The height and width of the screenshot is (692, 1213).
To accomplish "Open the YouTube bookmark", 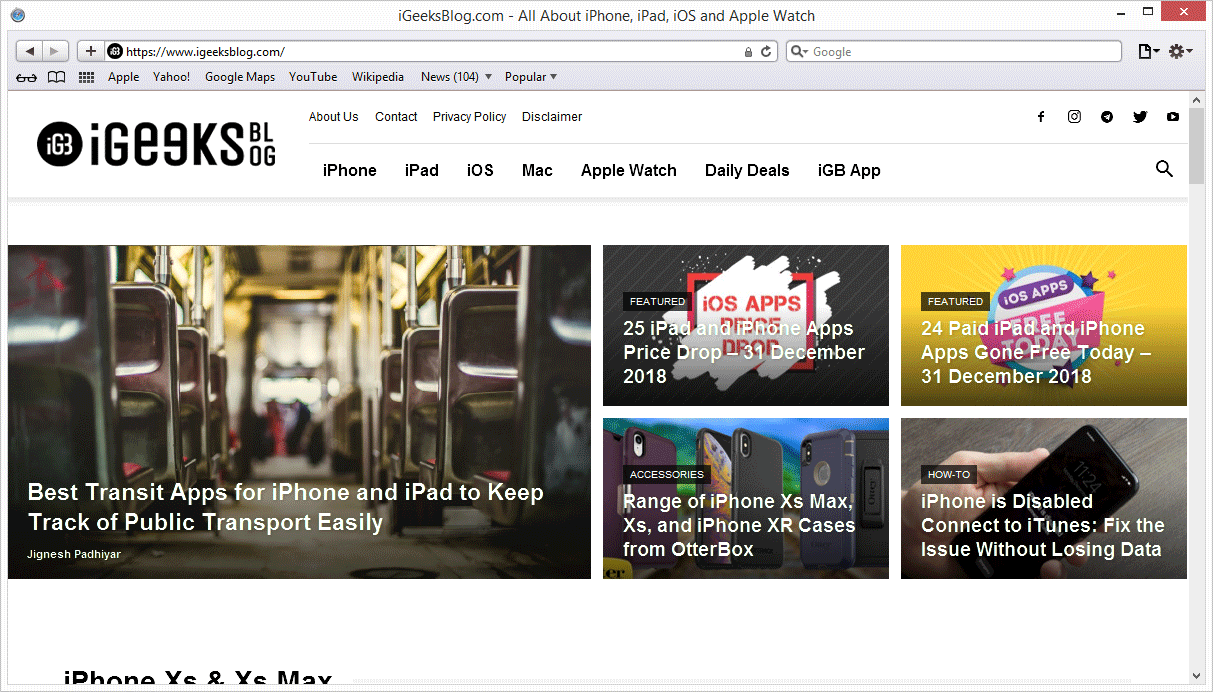I will click(313, 77).
